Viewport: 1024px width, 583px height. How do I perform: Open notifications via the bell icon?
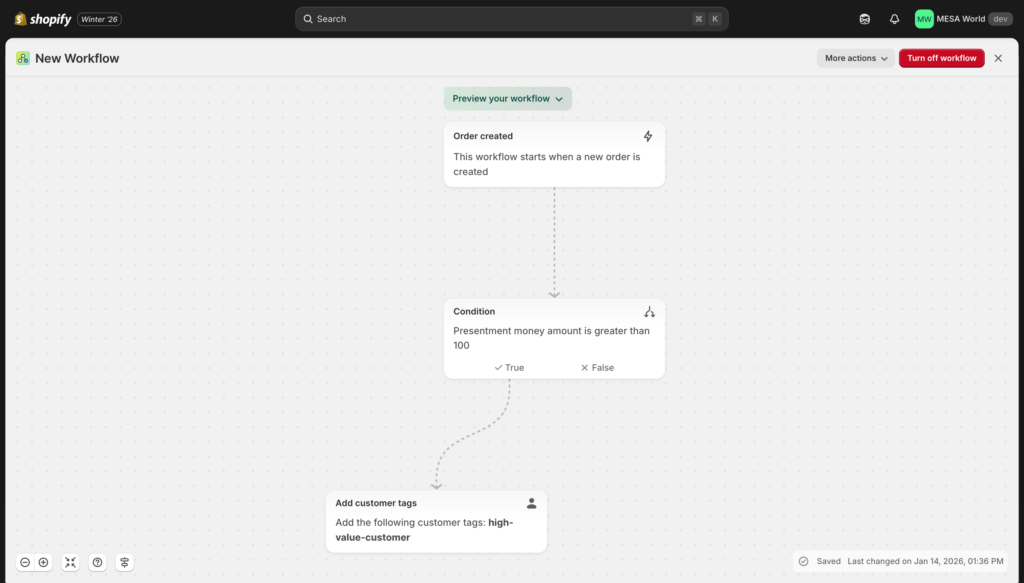(x=893, y=18)
